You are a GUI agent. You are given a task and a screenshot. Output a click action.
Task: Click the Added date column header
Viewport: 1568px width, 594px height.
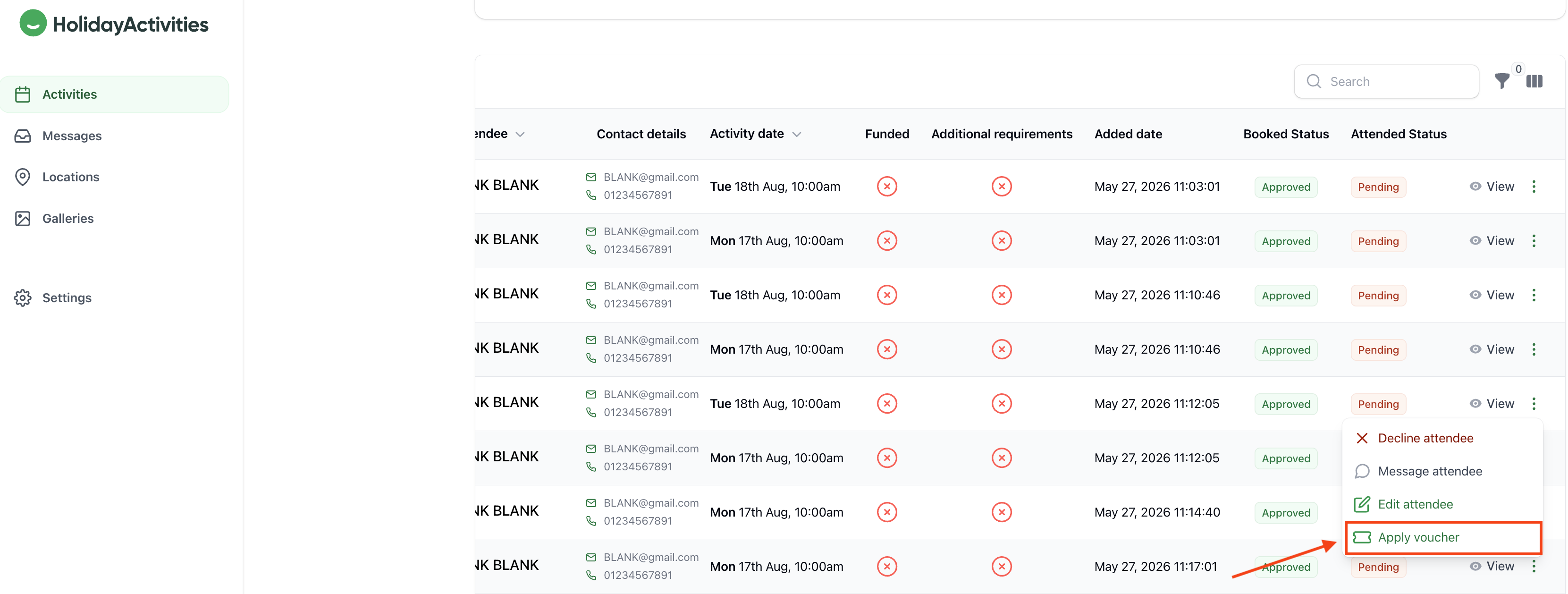point(1128,134)
